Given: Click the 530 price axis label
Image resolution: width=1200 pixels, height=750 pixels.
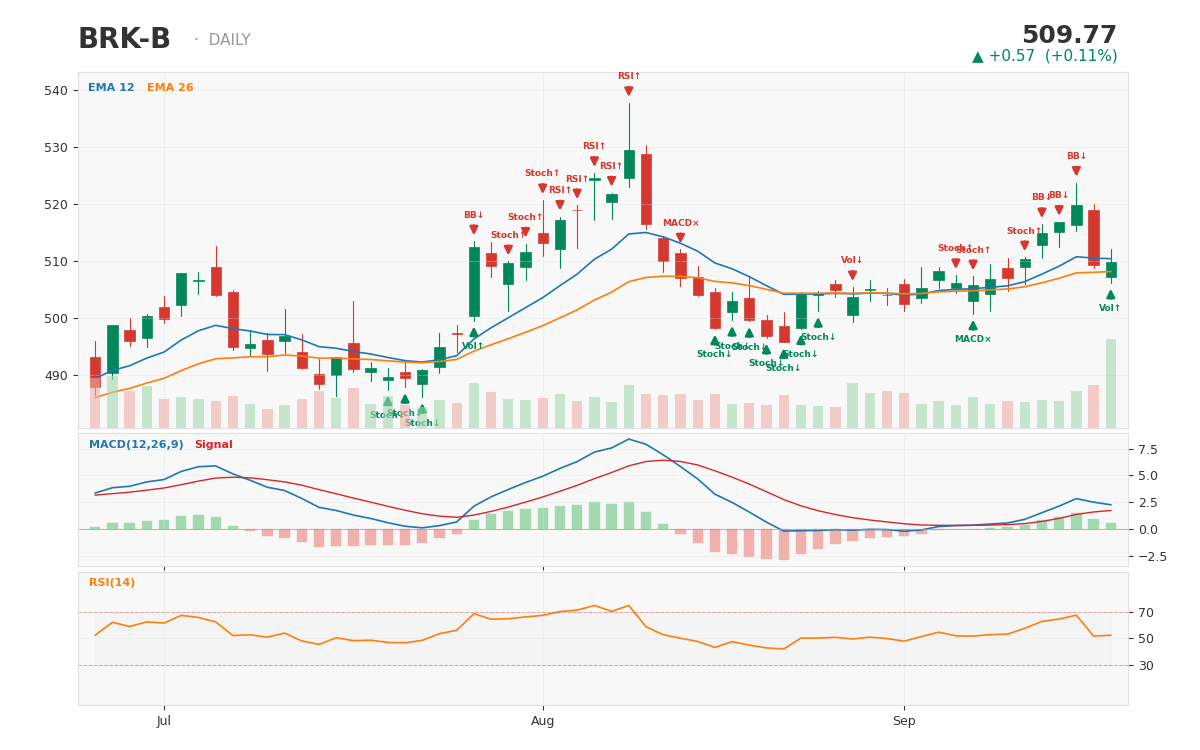Looking at the screenshot, I should click(56, 148).
